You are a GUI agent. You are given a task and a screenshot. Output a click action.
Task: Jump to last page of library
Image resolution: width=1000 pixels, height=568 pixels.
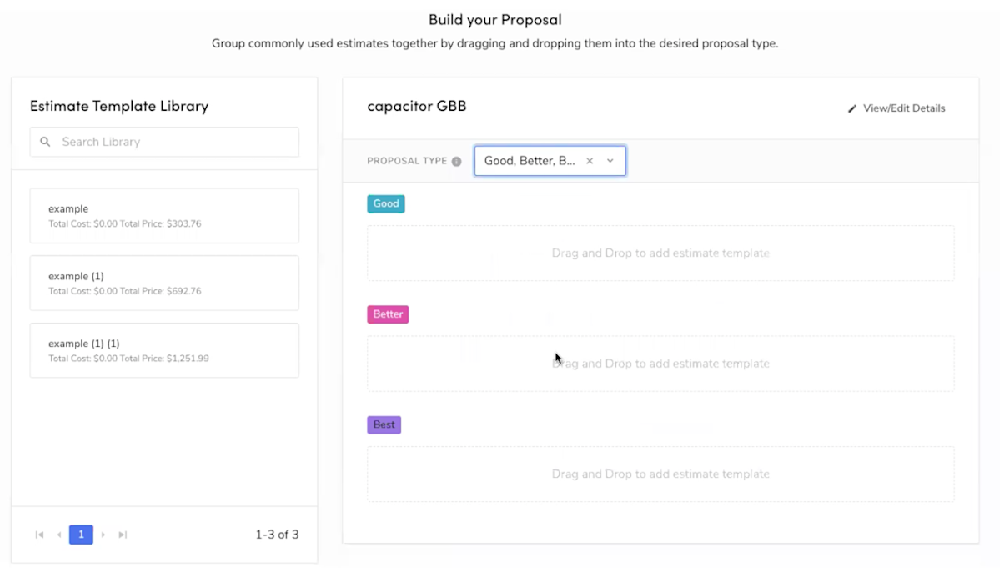point(122,535)
